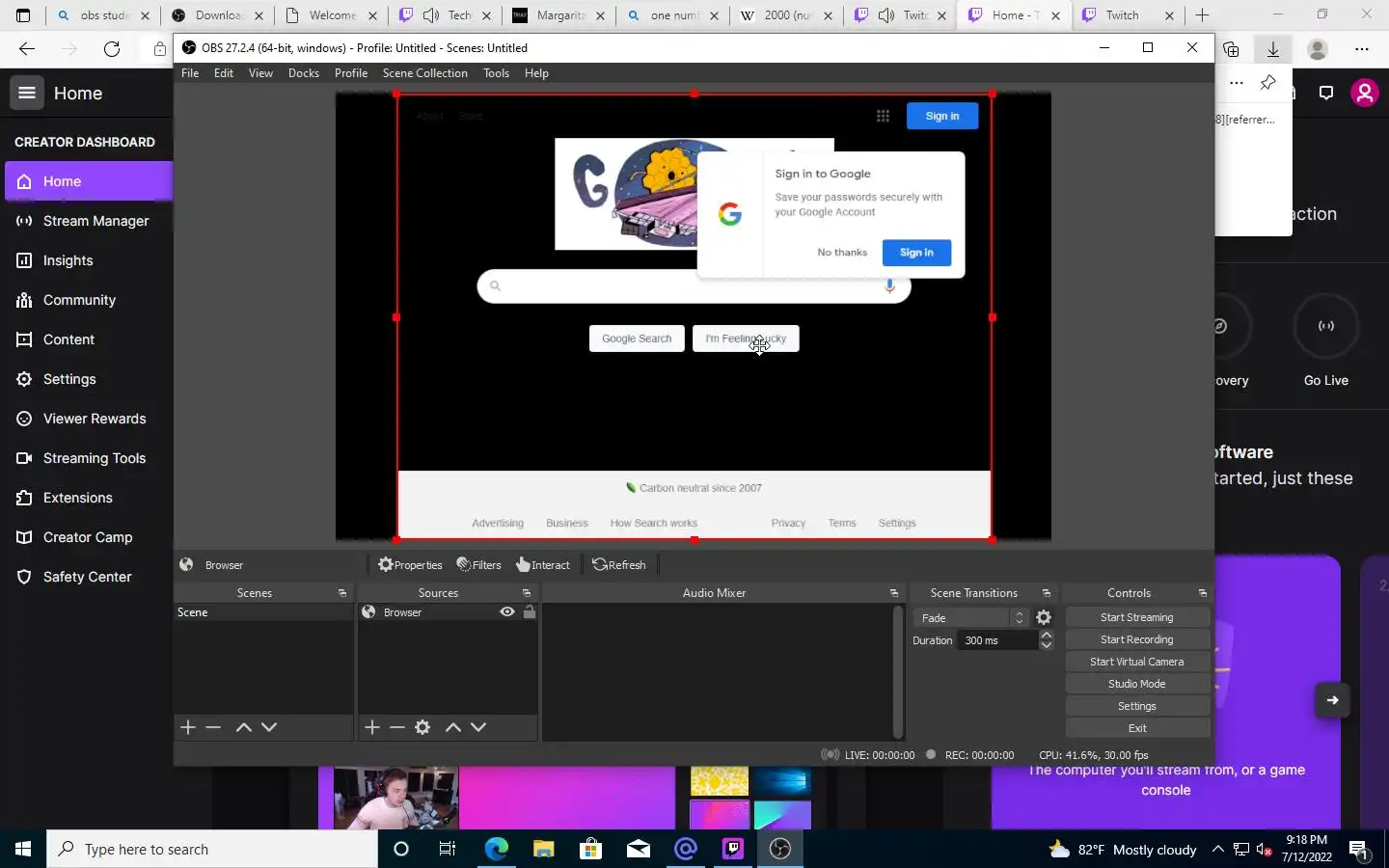Open the Docks menu in OBS

pyautogui.click(x=304, y=73)
